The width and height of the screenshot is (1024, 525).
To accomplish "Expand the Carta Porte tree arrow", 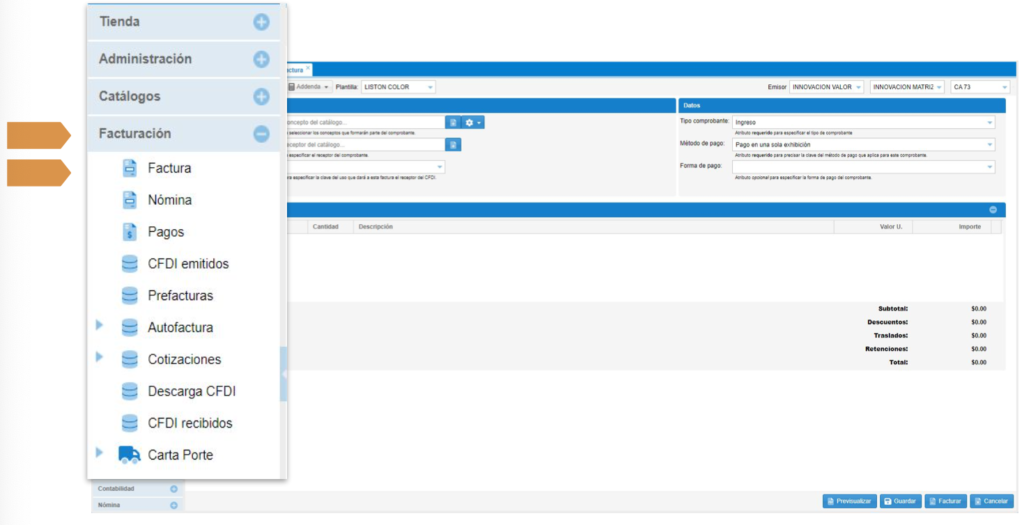I will pyautogui.click(x=99, y=453).
